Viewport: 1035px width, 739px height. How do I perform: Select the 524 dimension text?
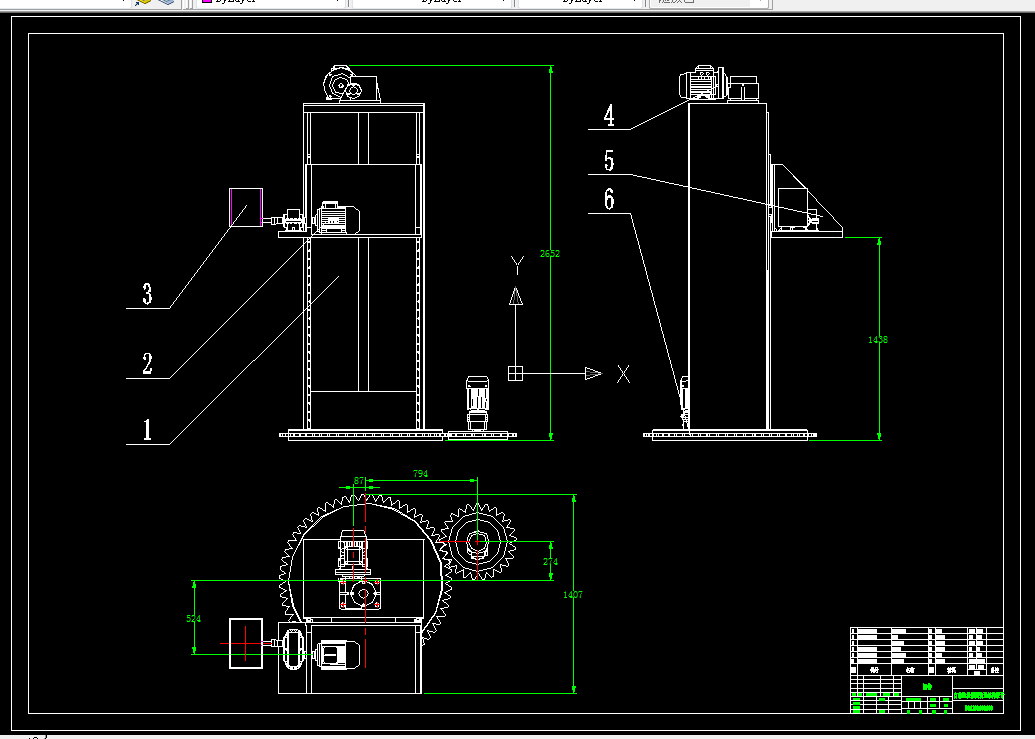193,619
